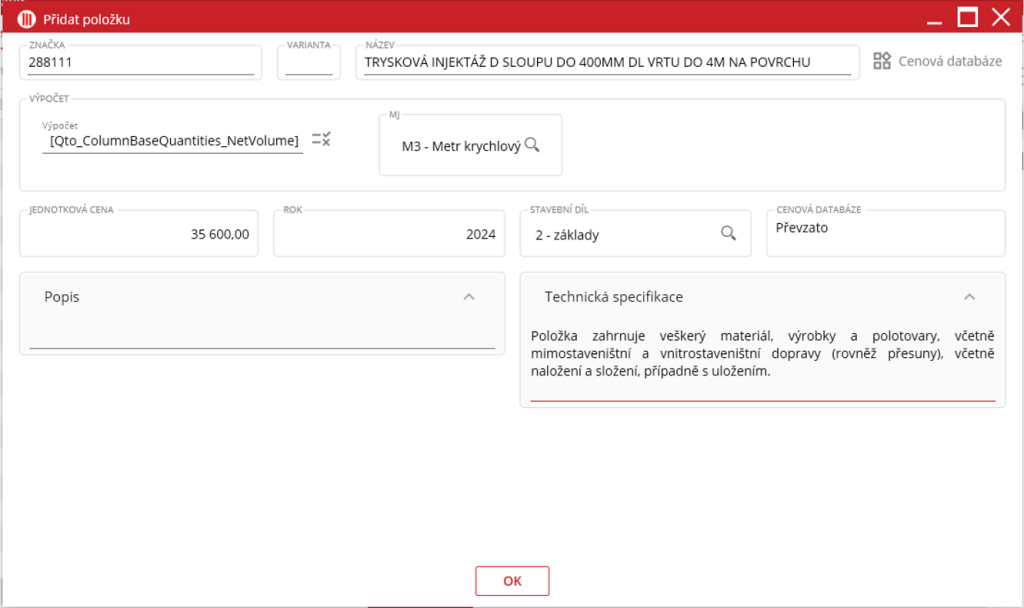Click the Cenová databáze link label

[949, 61]
